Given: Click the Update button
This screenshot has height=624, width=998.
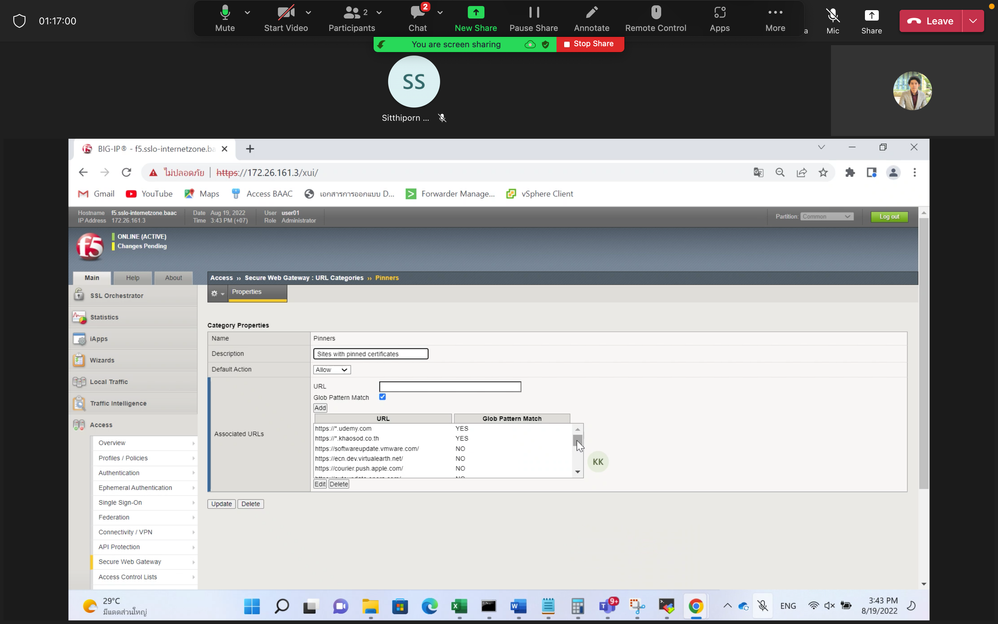Looking at the screenshot, I should [x=221, y=504].
